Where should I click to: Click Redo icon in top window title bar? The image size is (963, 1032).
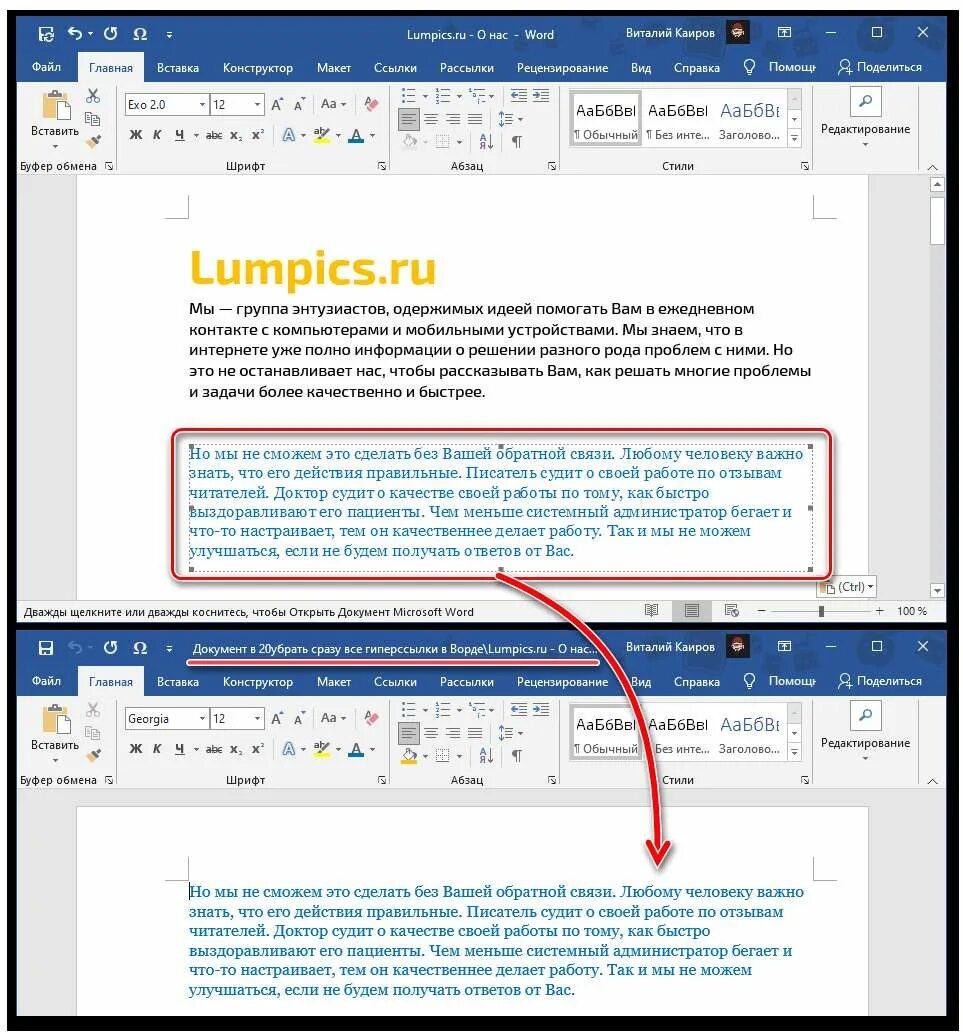[110, 34]
